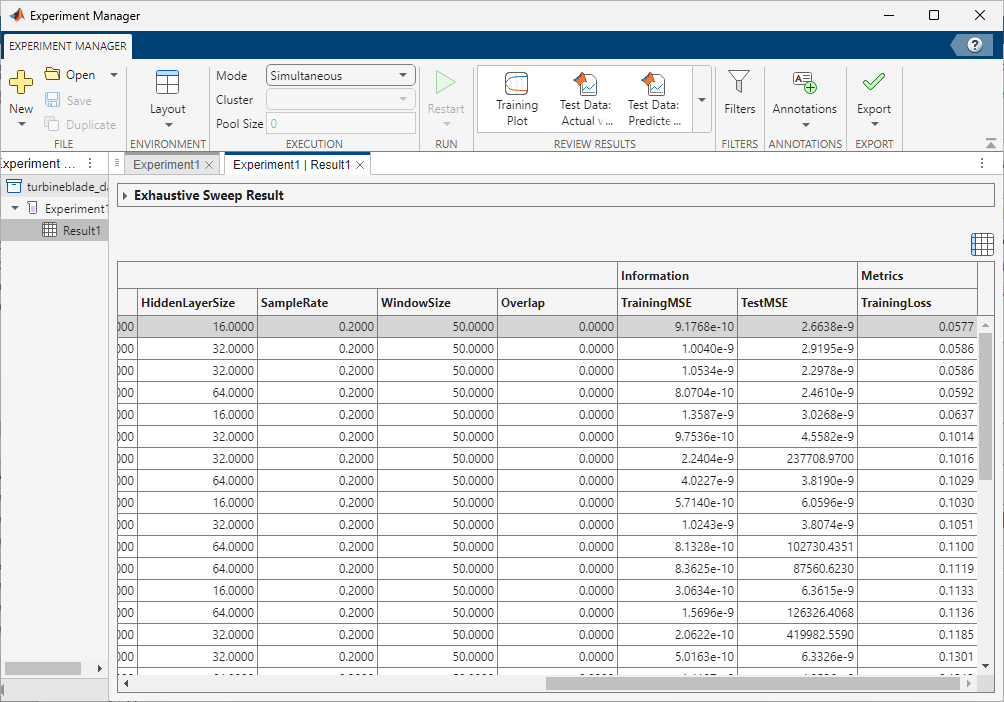
Task: Open the table column selection icon
Action: (x=981, y=243)
